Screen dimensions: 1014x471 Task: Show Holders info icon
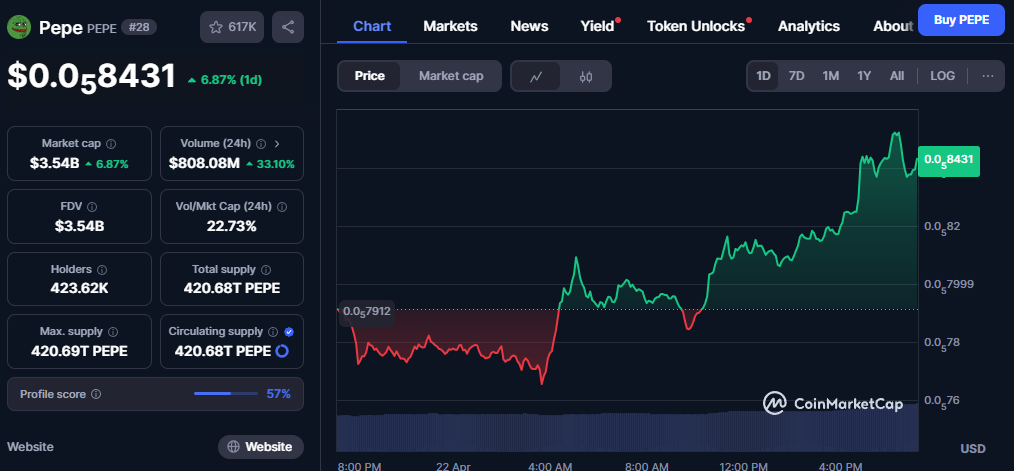pos(102,269)
